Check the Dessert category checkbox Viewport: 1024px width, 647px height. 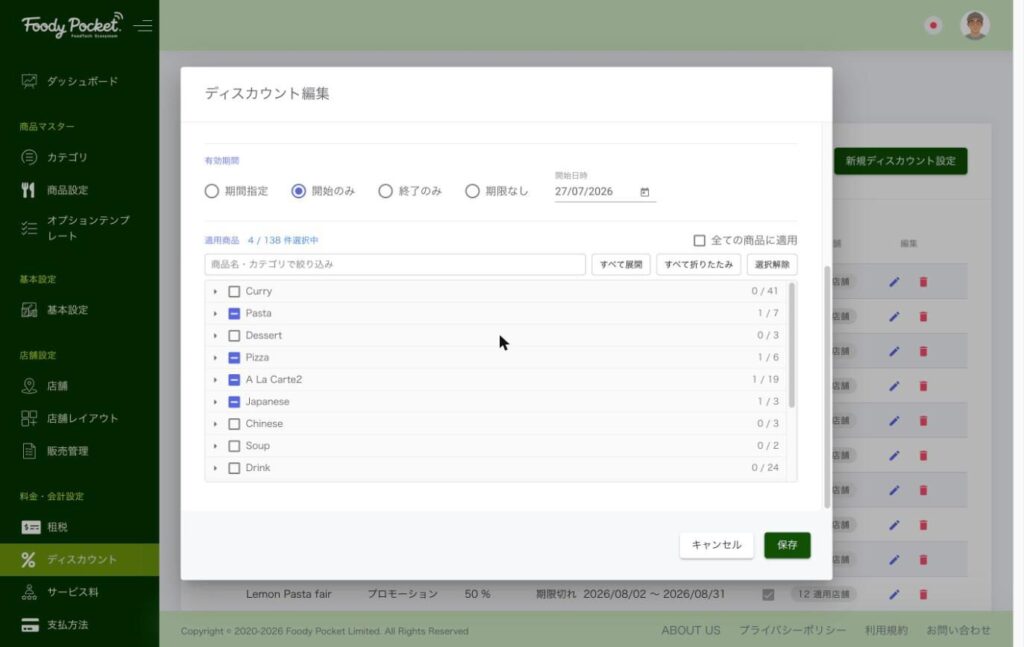(234, 336)
